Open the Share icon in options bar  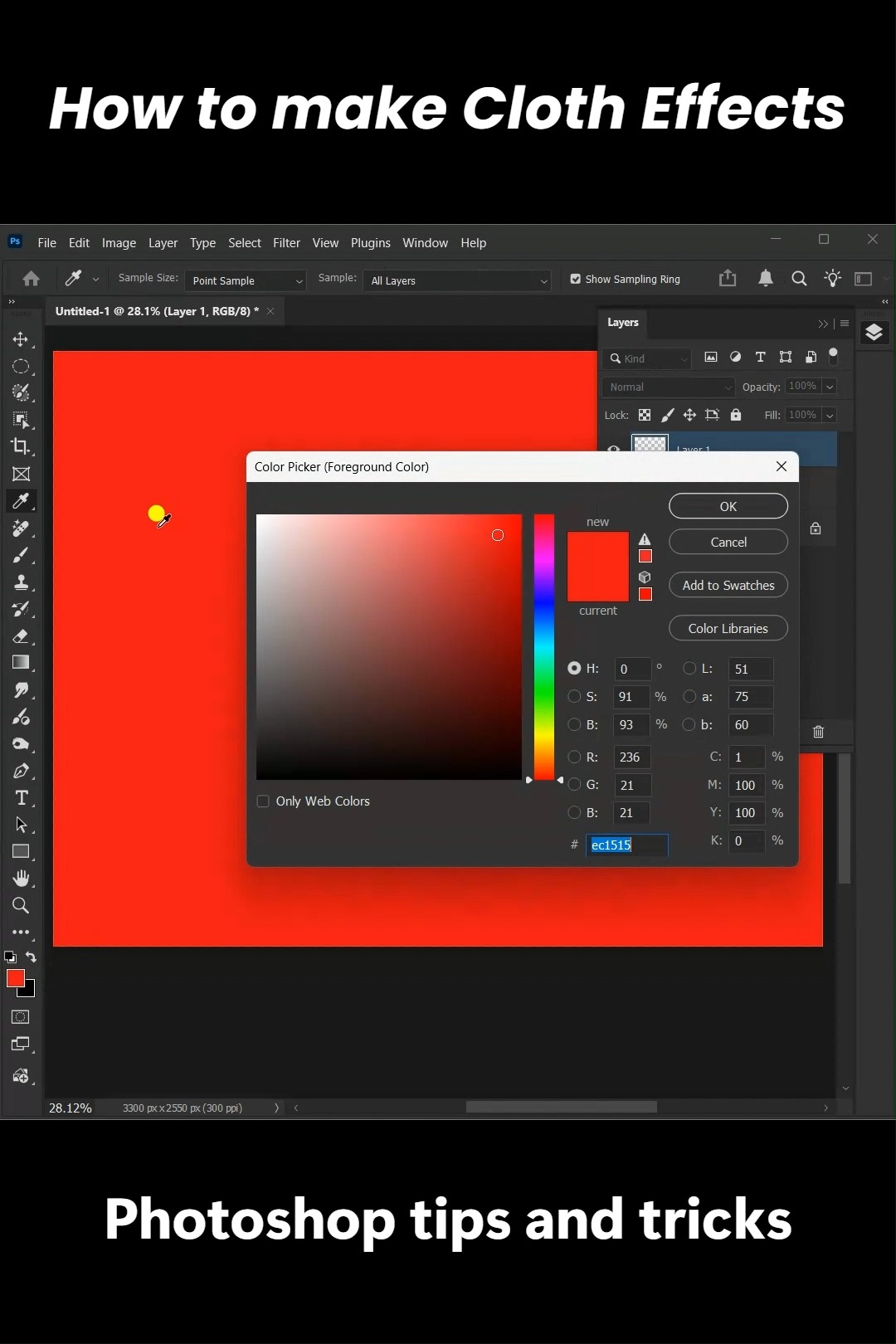pos(728,279)
